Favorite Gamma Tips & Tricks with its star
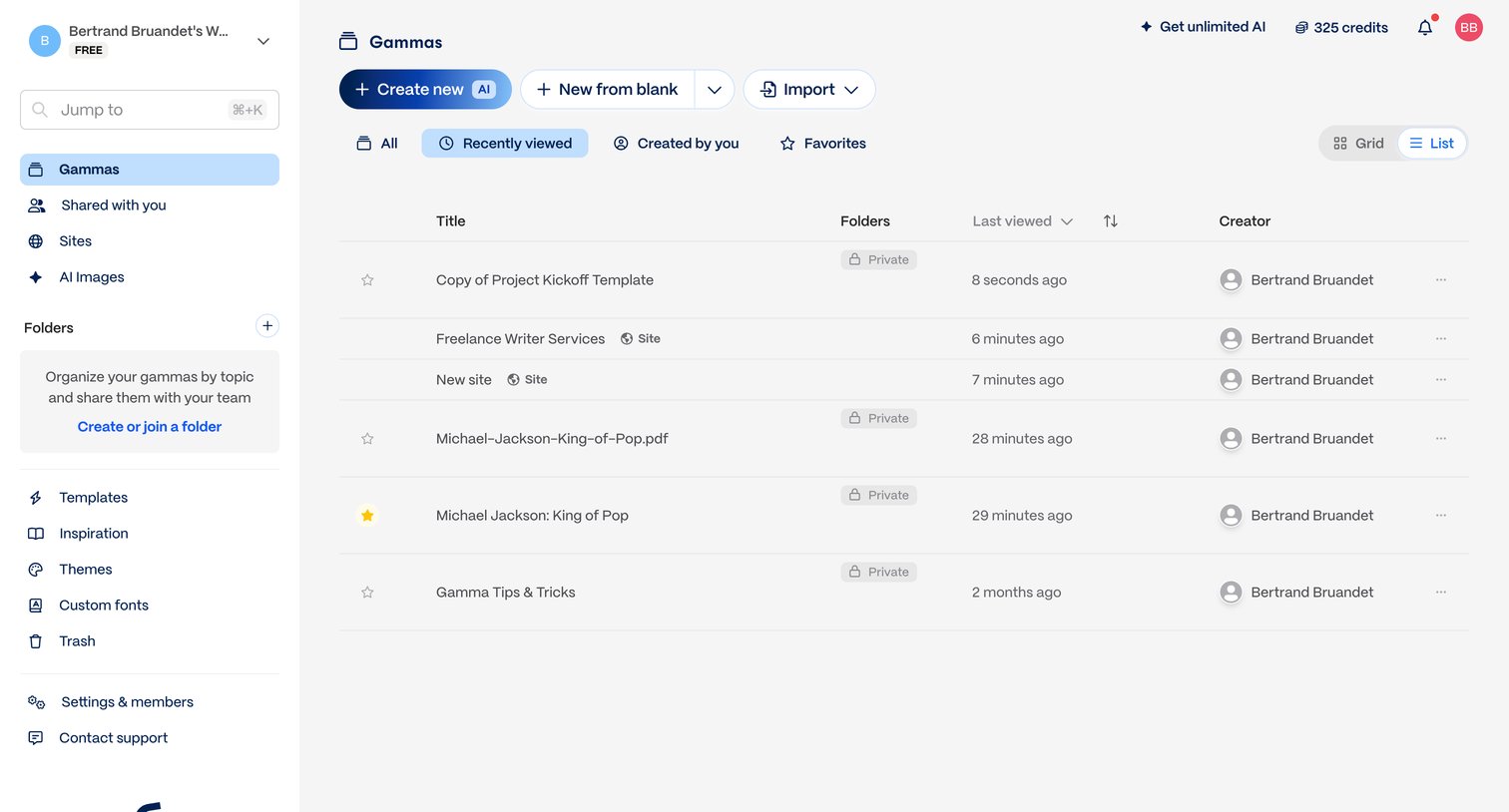 click(x=367, y=593)
